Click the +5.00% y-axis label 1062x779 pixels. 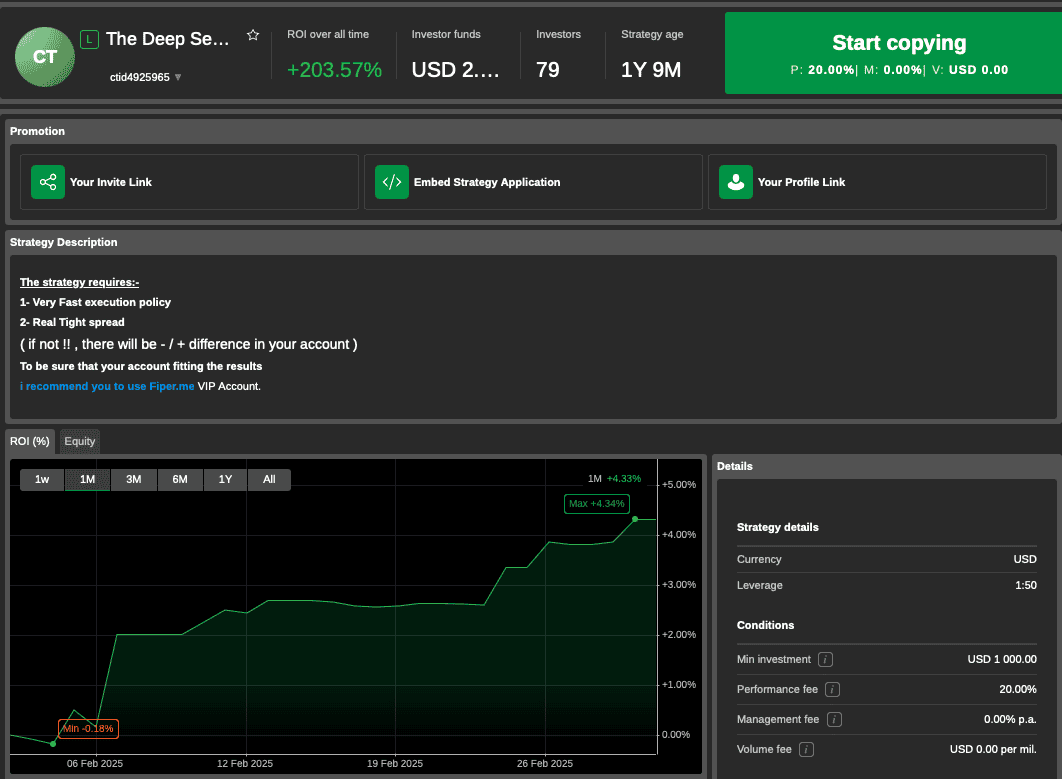(679, 485)
